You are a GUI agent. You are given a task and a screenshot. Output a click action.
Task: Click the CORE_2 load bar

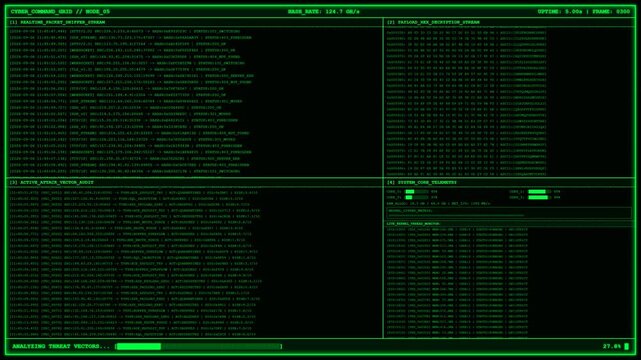(417, 197)
